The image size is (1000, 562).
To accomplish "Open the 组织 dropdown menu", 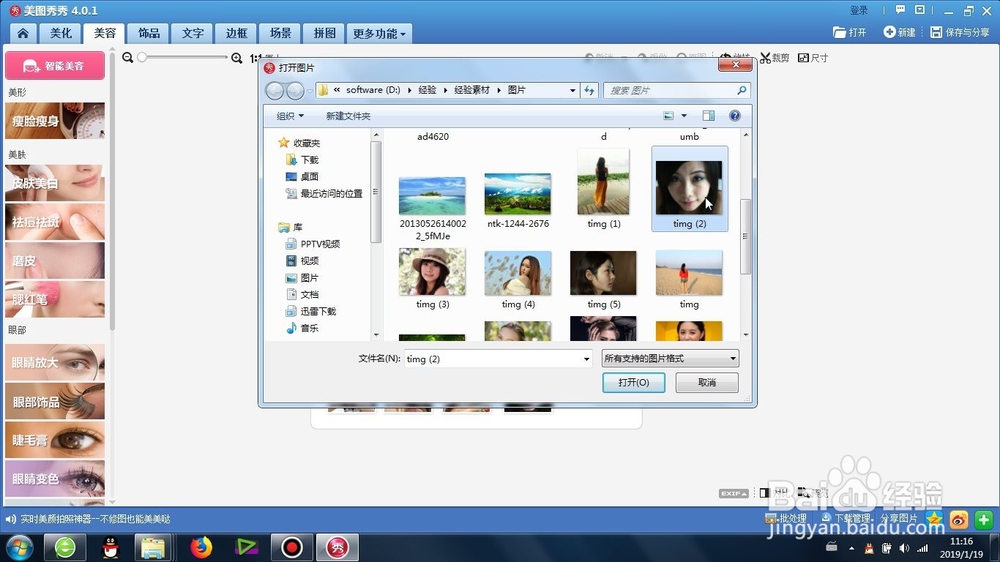I will click(x=290, y=116).
